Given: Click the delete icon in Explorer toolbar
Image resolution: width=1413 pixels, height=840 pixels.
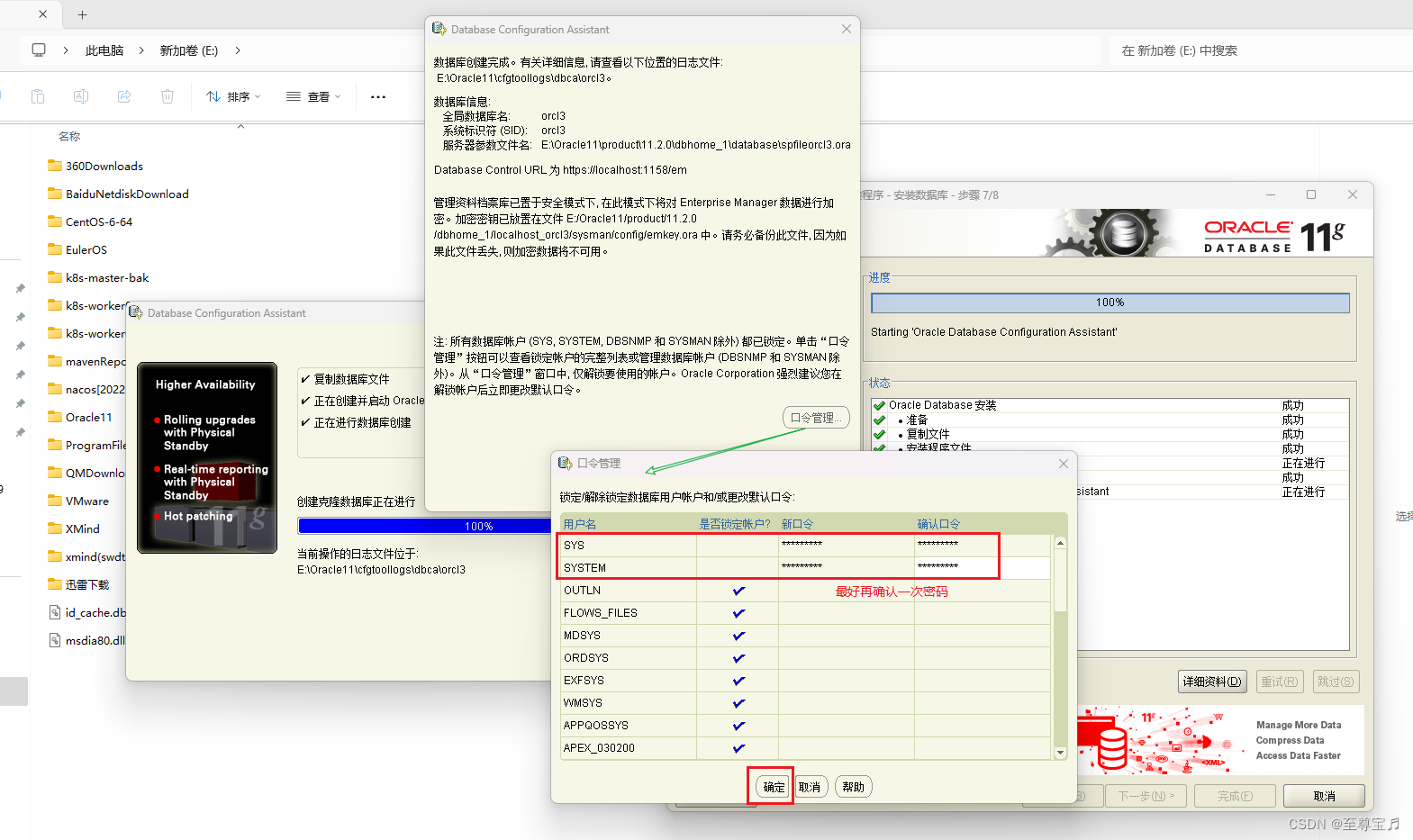Looking at the screenshot, I should pos(168,96).
